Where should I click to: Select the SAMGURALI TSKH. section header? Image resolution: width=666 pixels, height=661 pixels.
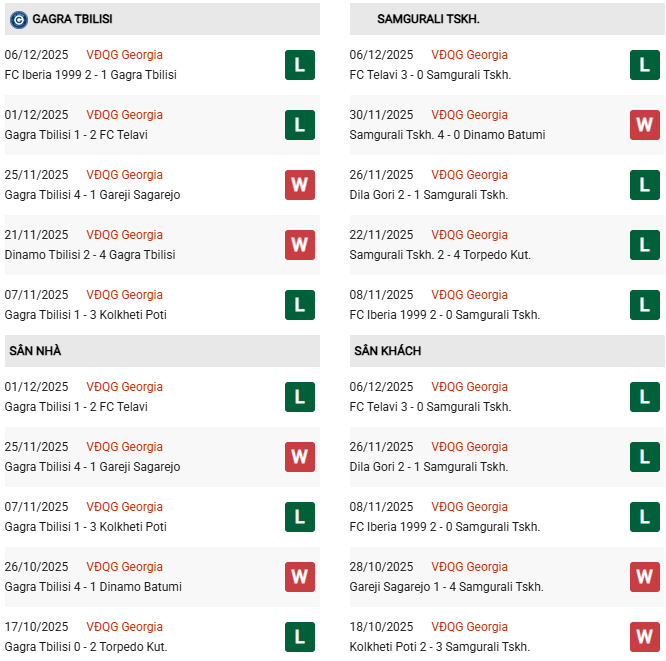click(x=428, y=19)
